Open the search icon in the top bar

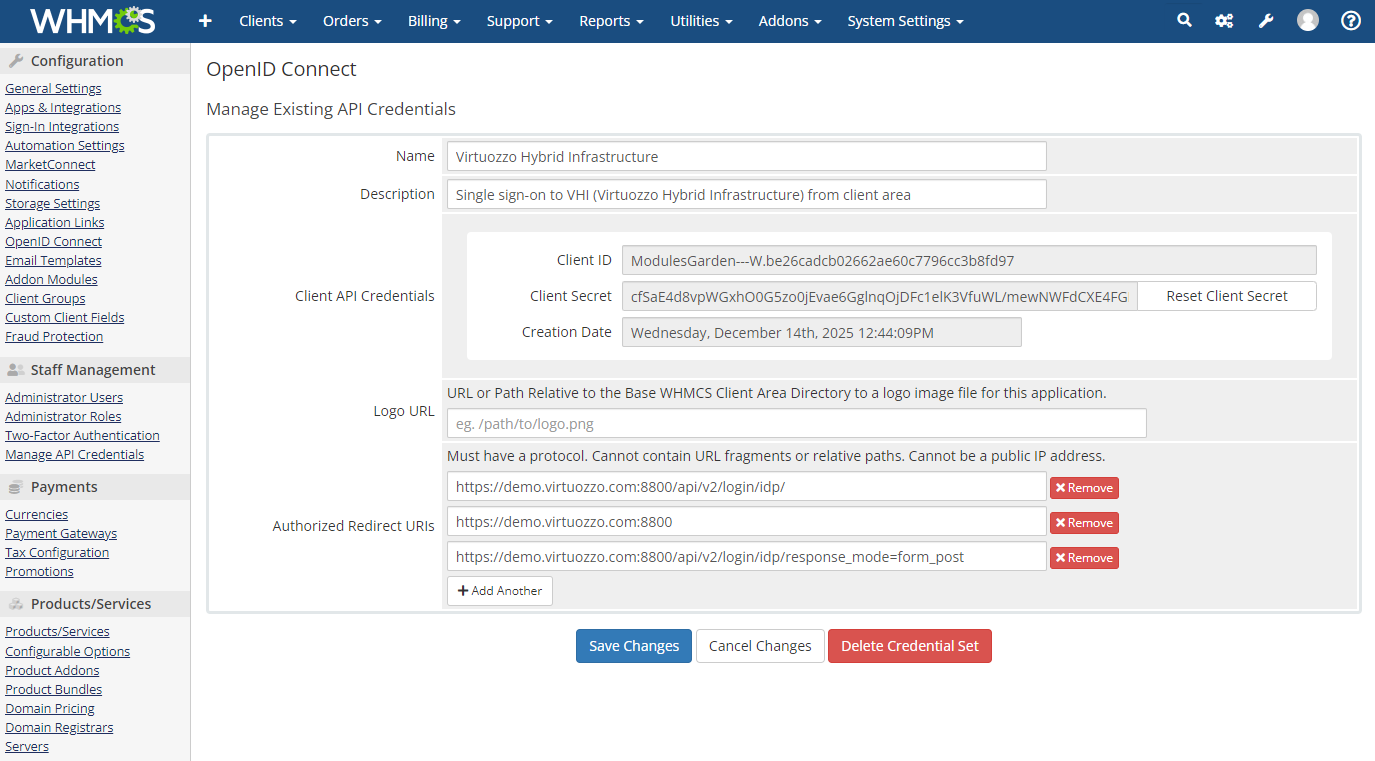1184,19
